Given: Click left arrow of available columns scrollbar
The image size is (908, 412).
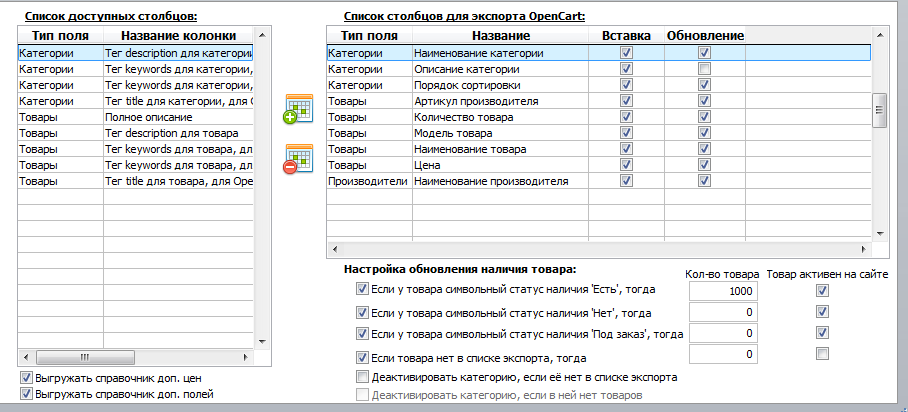Looking at the screenshot, I should pyautogui.click(x=25, y=356).
